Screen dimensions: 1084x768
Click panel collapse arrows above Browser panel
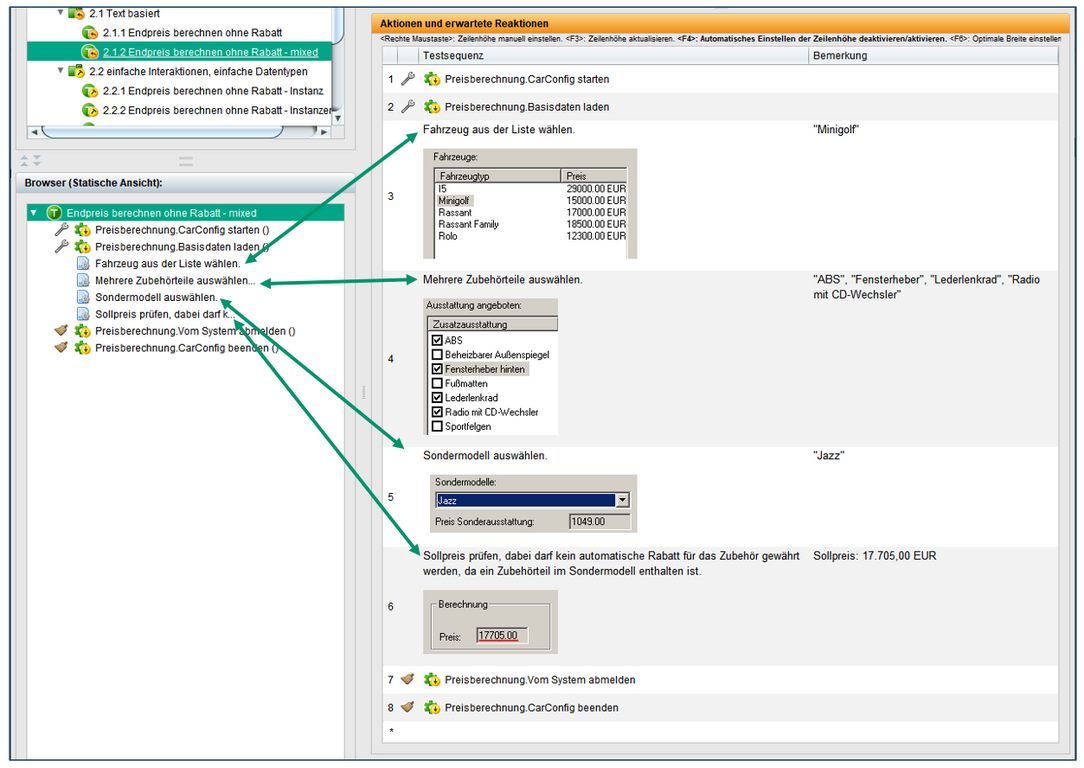pyautogui.click(x=30, y=160)
